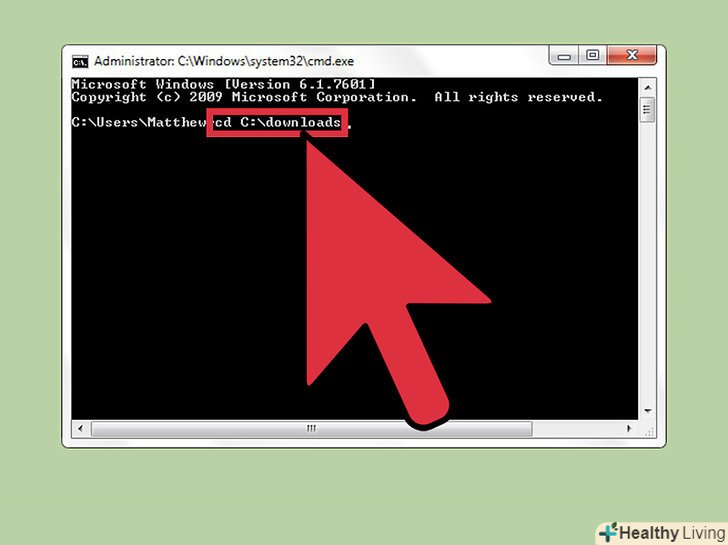Click the vertical scrollbar down arrow
The width and height of the screenshot is (728, 545).
click(x=648, y=411)
